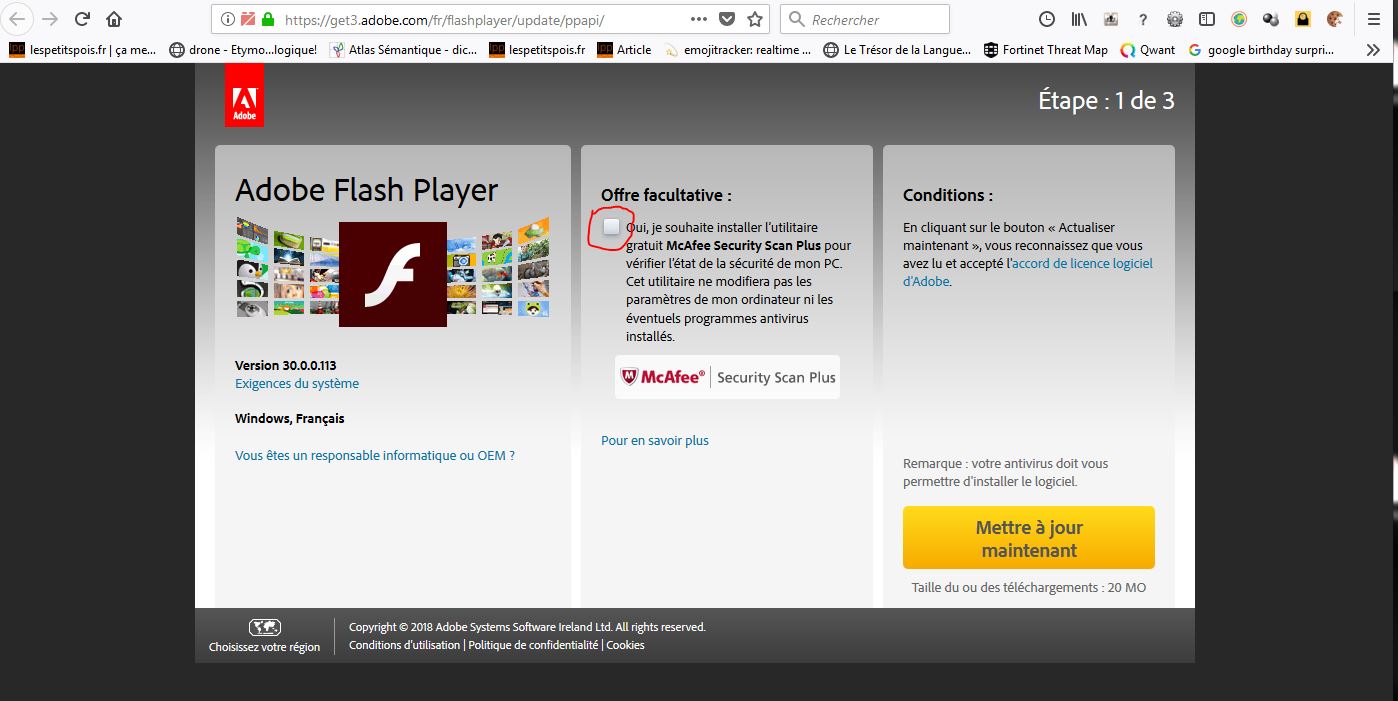The image size is (1398, 701).
Task: Bookmark this page with the star icon
Action: click(755, 19)
